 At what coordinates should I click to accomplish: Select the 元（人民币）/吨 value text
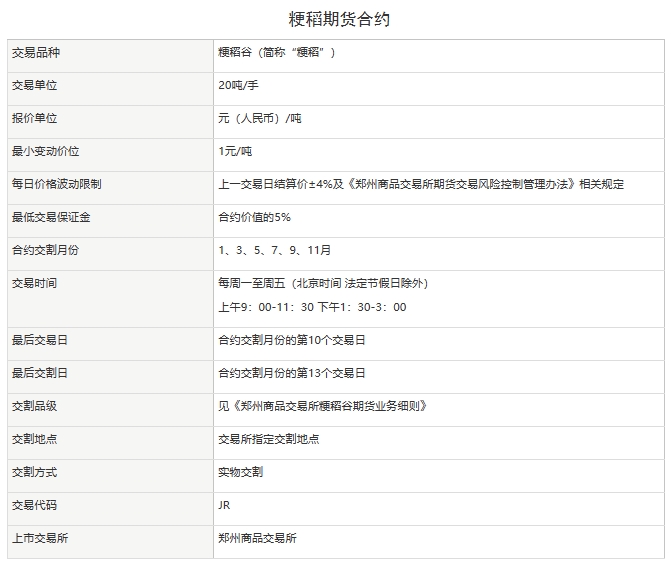tap(260, 119)
